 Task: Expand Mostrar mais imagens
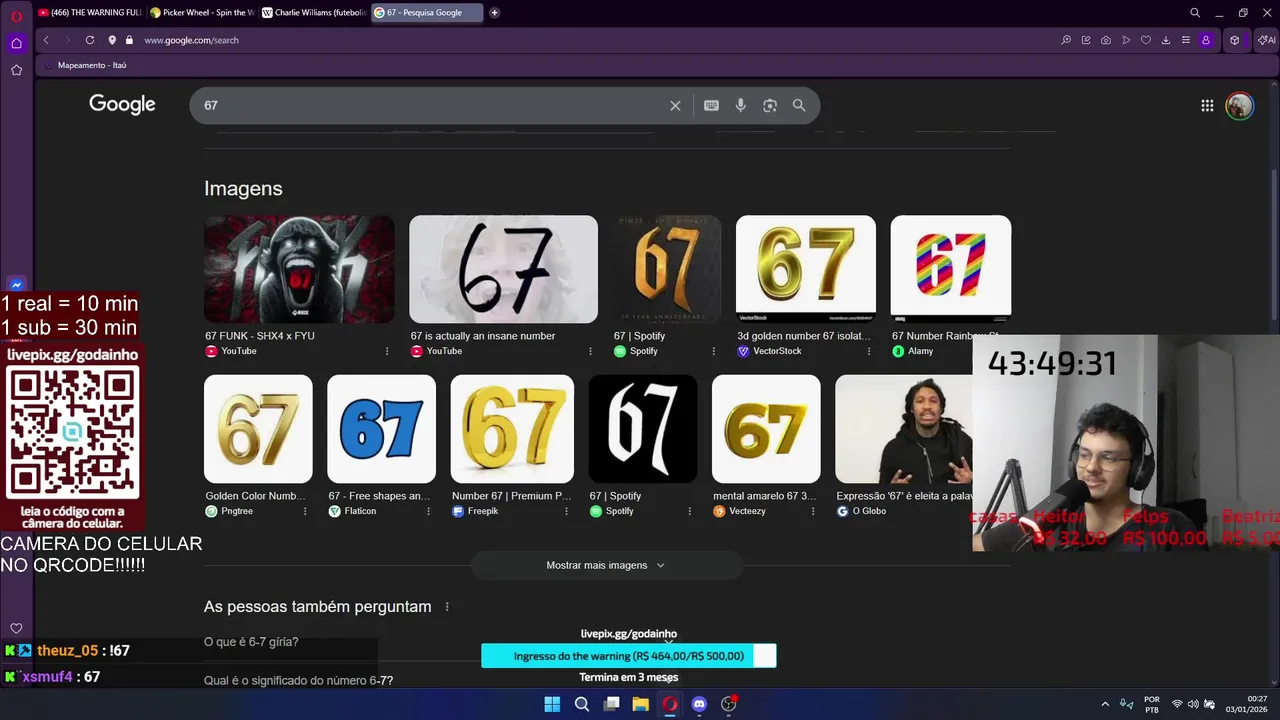point(606,565)
